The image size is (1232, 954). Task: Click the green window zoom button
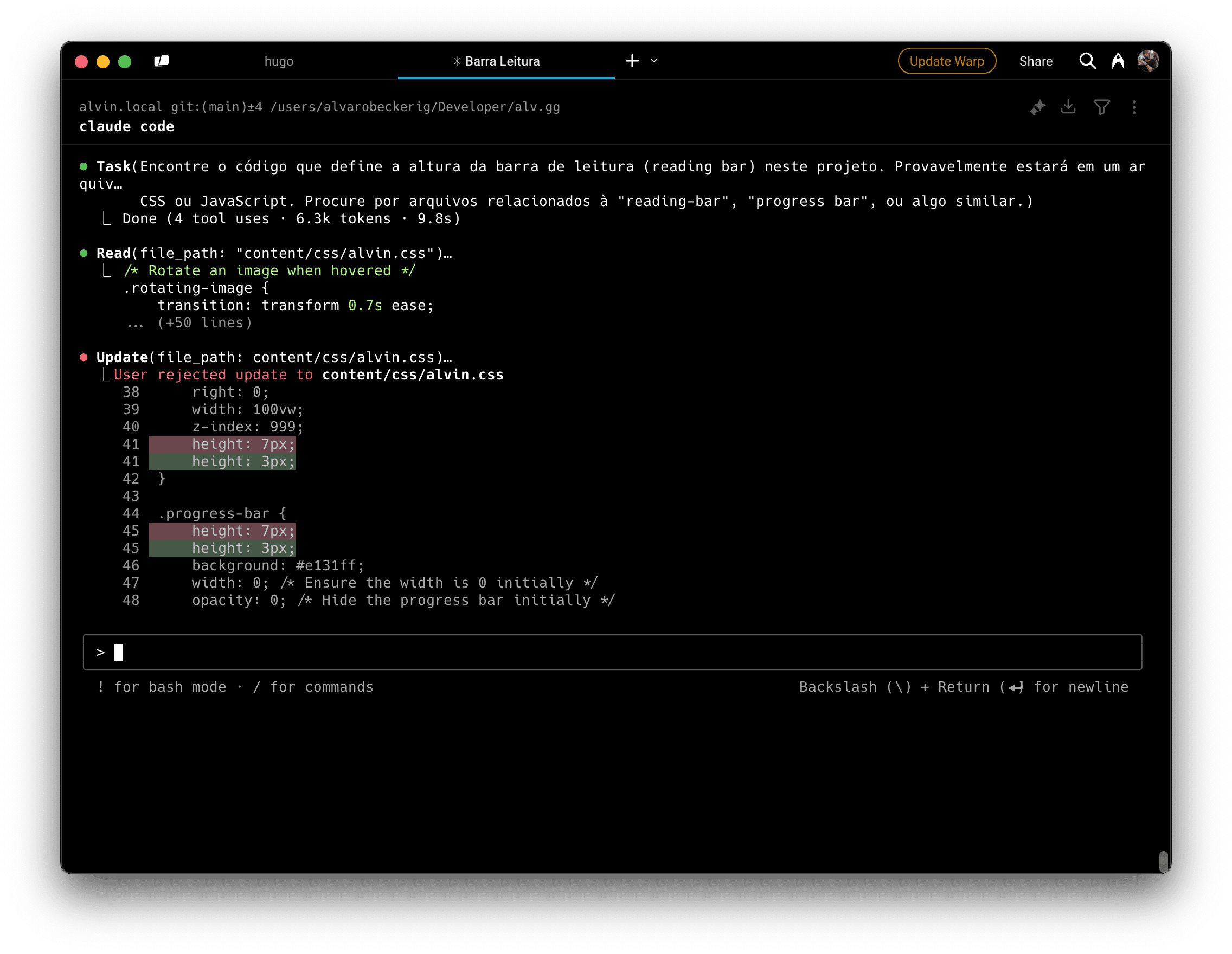125,61
